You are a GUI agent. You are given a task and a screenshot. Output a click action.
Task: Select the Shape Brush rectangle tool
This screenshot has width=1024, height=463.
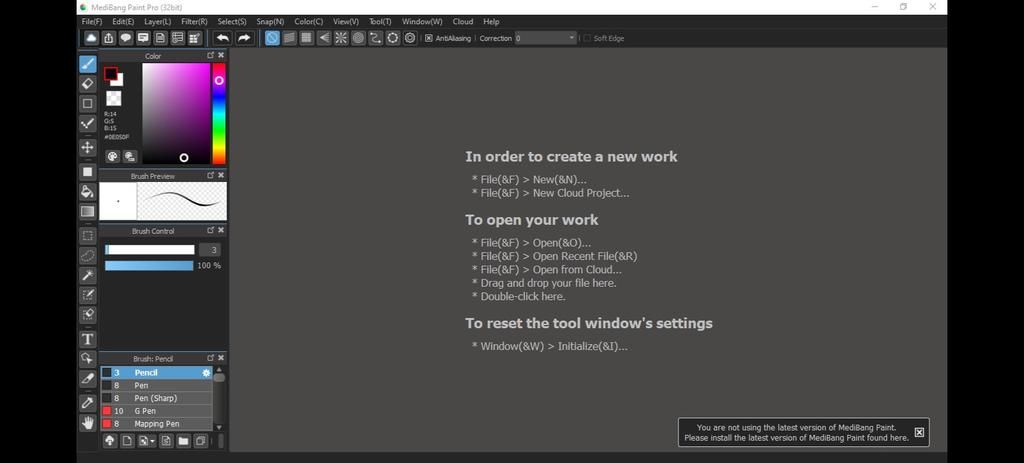click(x=88, y=103)
